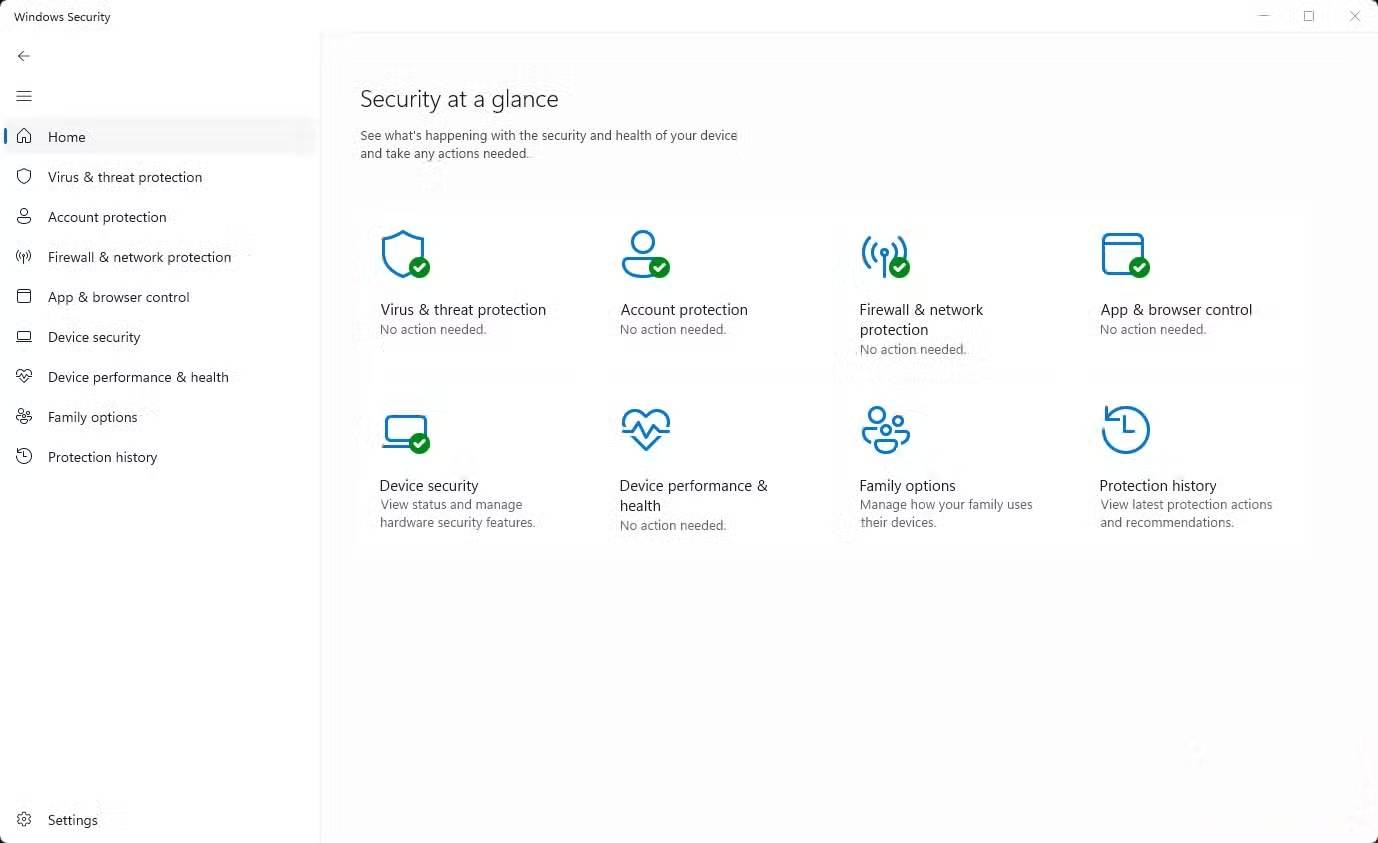Click the 'Windows Security' window title

click(x=62, y=17)
